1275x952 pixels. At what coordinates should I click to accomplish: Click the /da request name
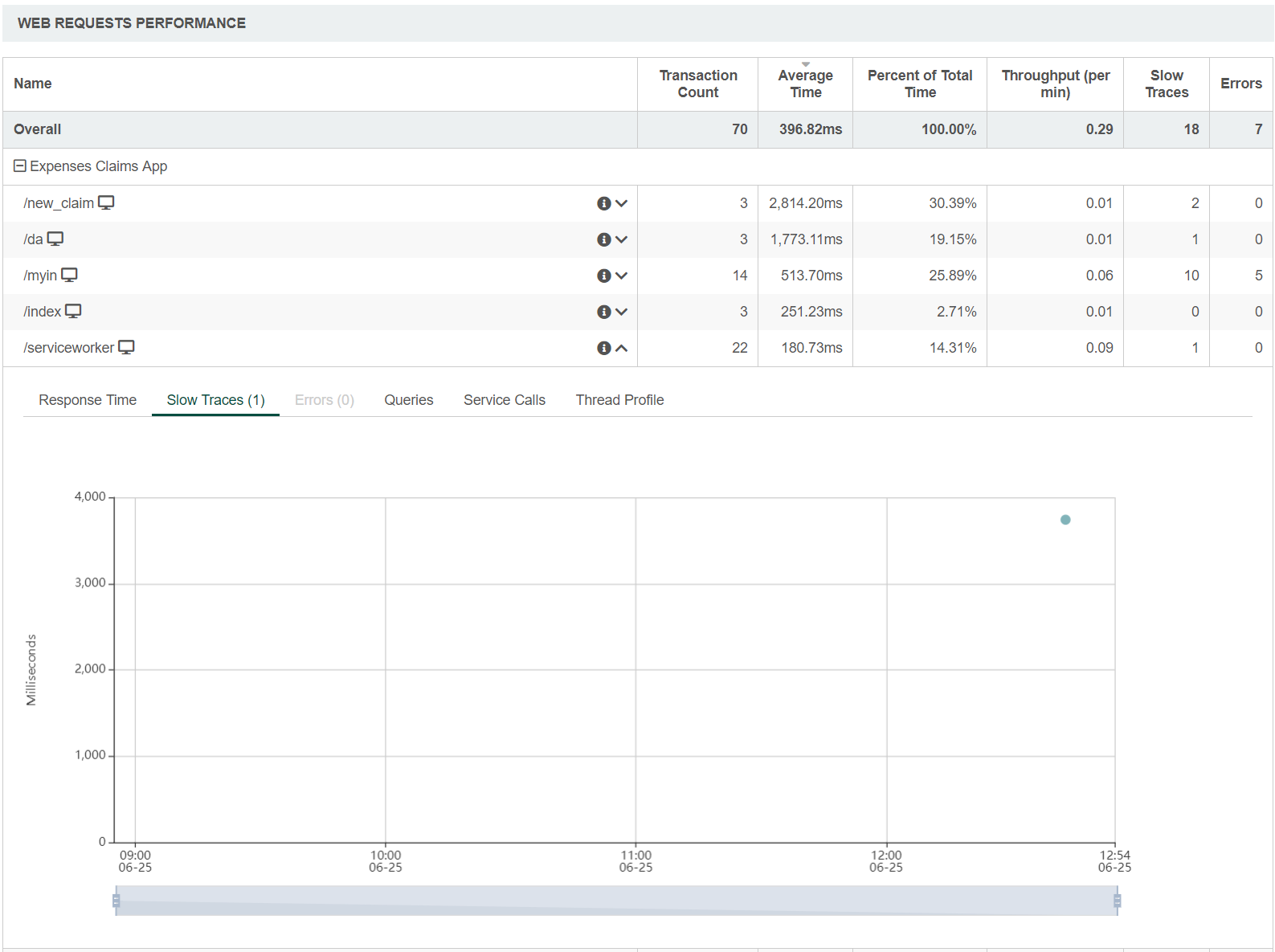33,239
